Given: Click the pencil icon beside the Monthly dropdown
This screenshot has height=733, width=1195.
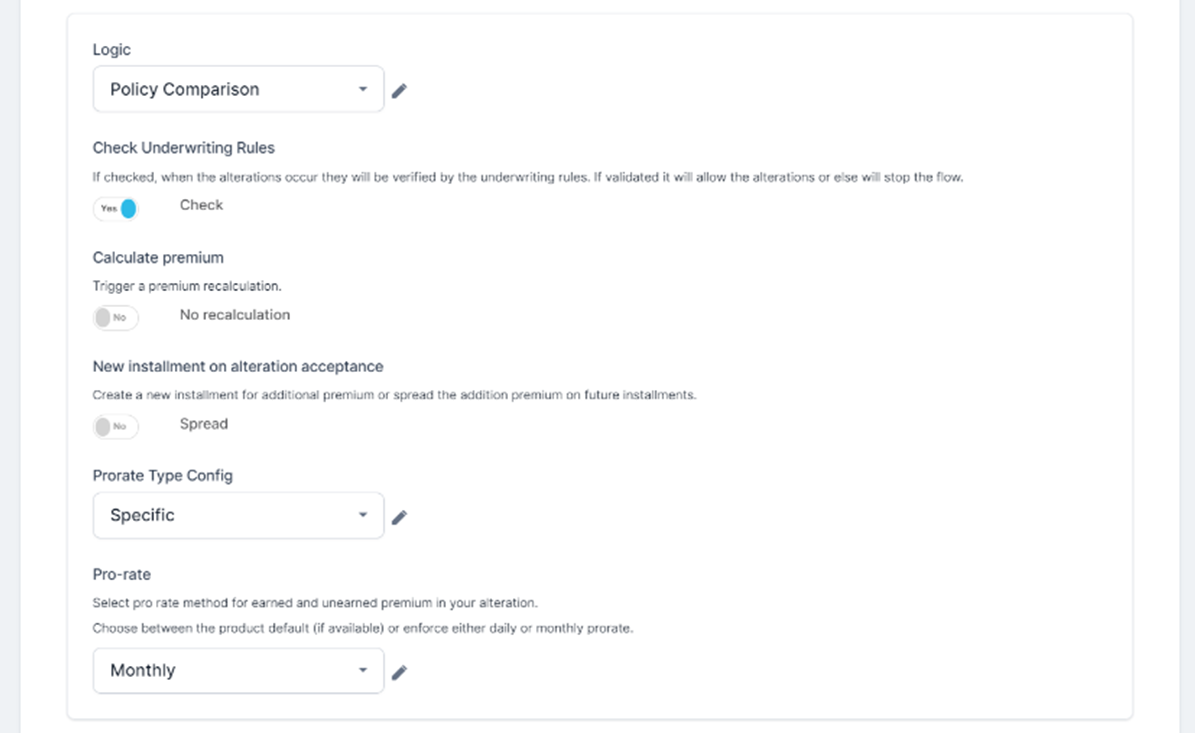Looking at the screenshot, I should coord(399,672).
